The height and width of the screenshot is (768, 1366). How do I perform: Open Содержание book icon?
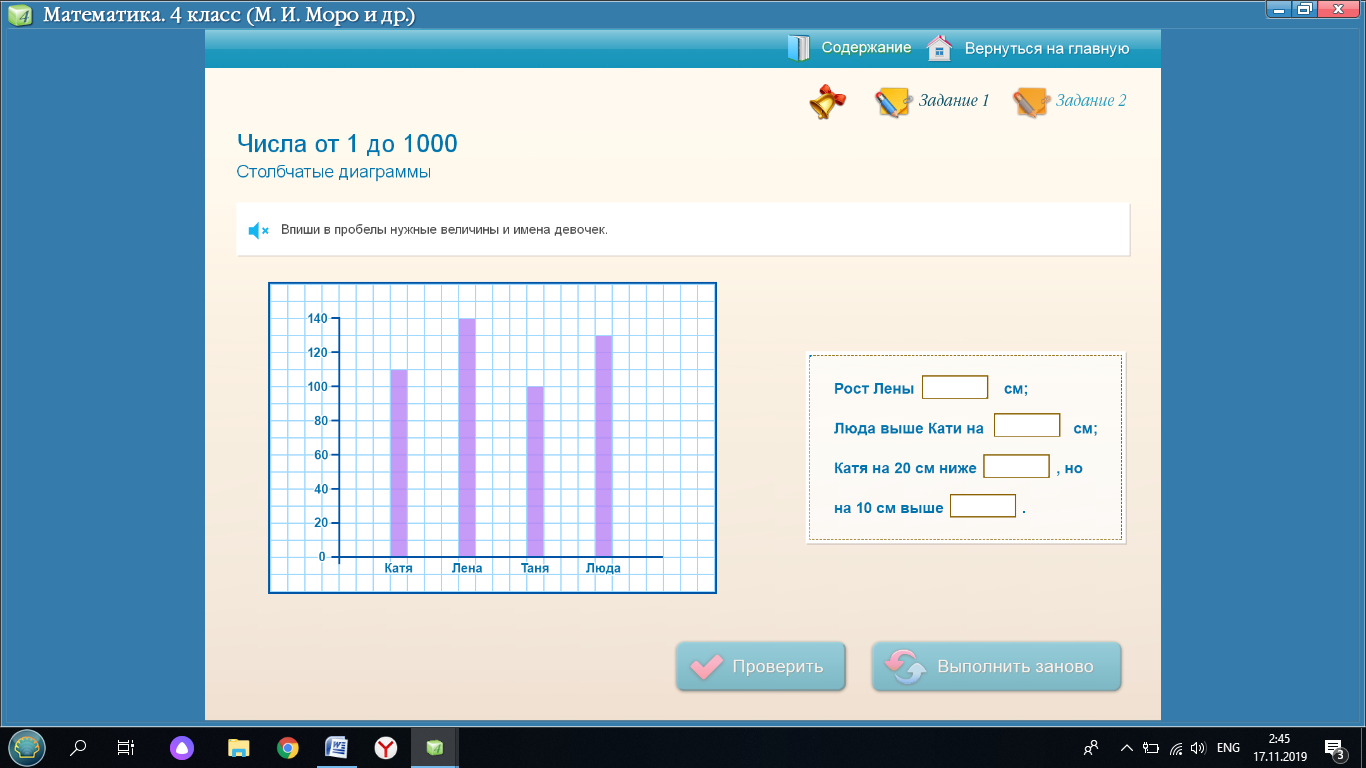[x=798, y=48]
